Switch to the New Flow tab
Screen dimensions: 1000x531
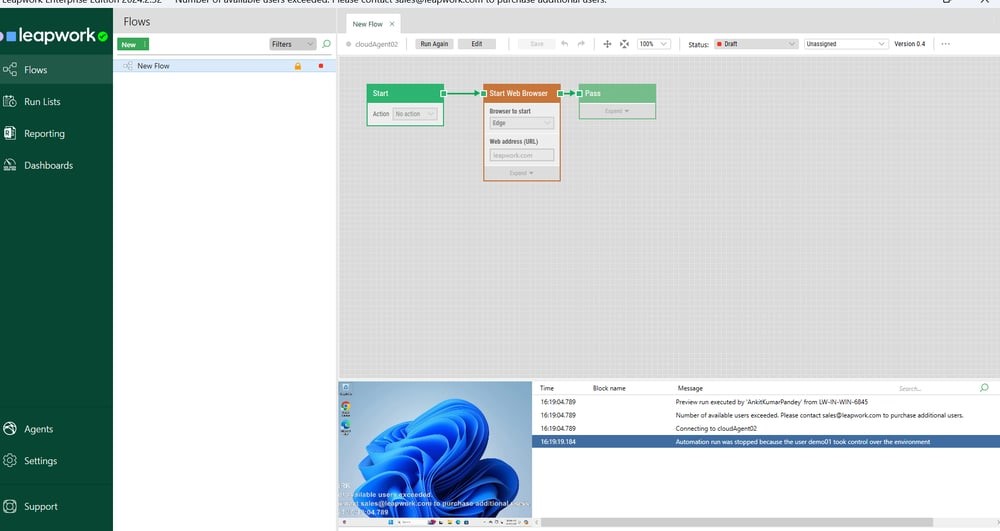[x=369, y=23]
